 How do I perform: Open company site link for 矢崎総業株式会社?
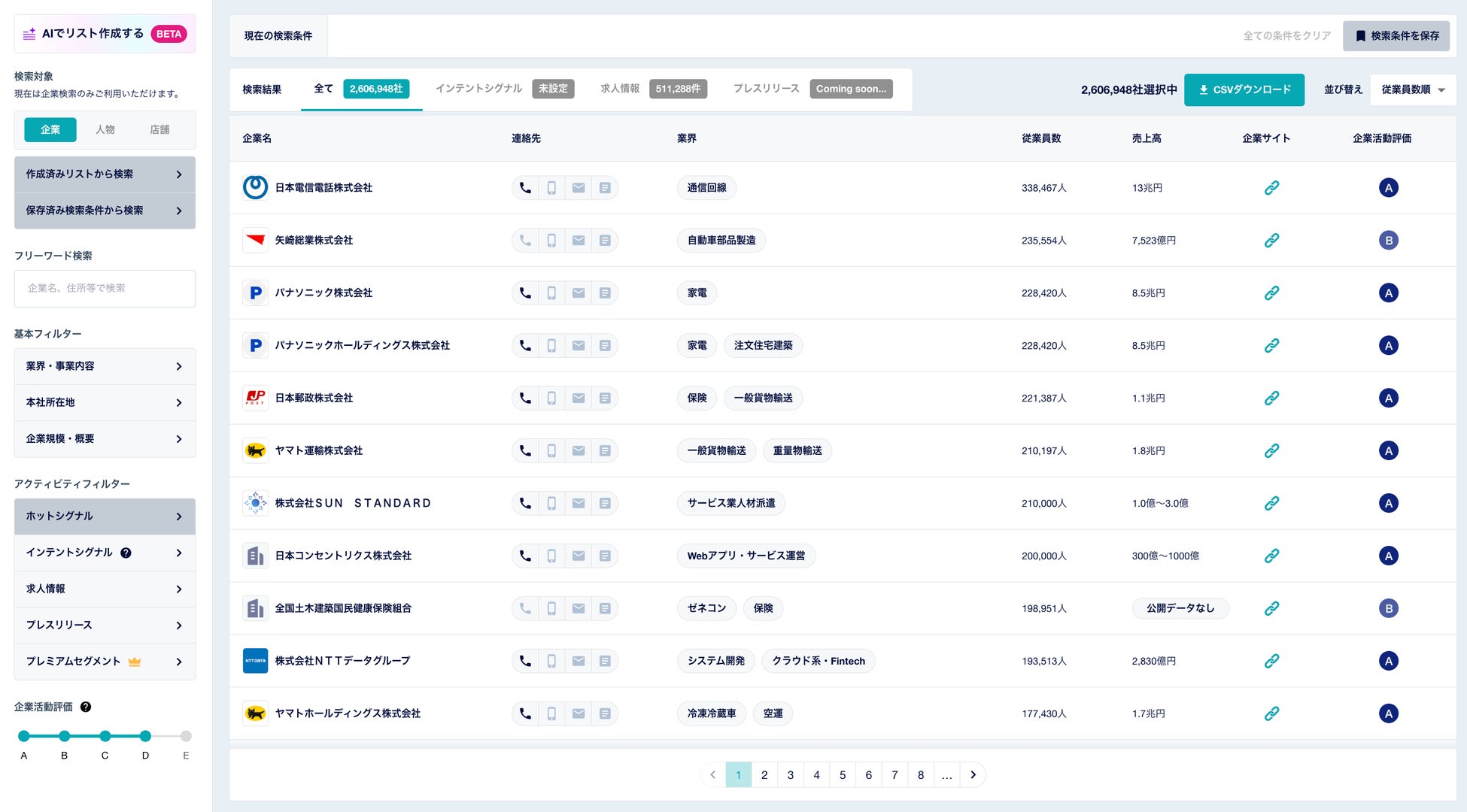1271,241
